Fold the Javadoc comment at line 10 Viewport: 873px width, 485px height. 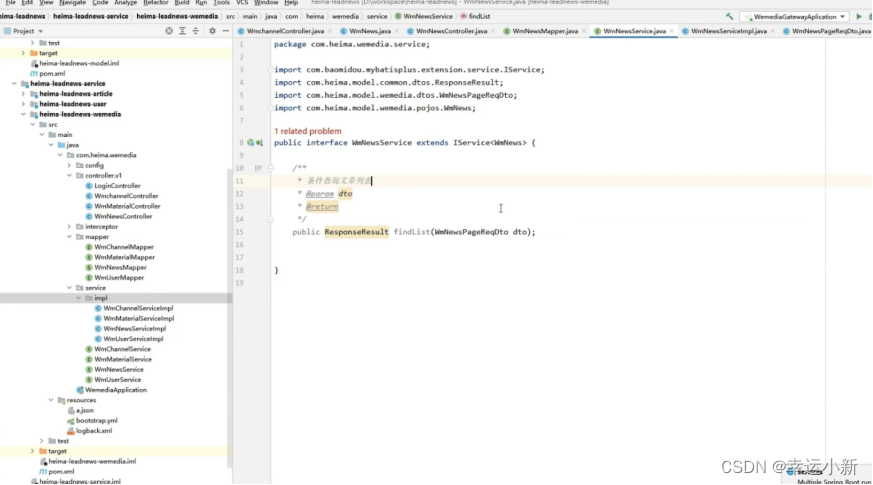[271, 168]
